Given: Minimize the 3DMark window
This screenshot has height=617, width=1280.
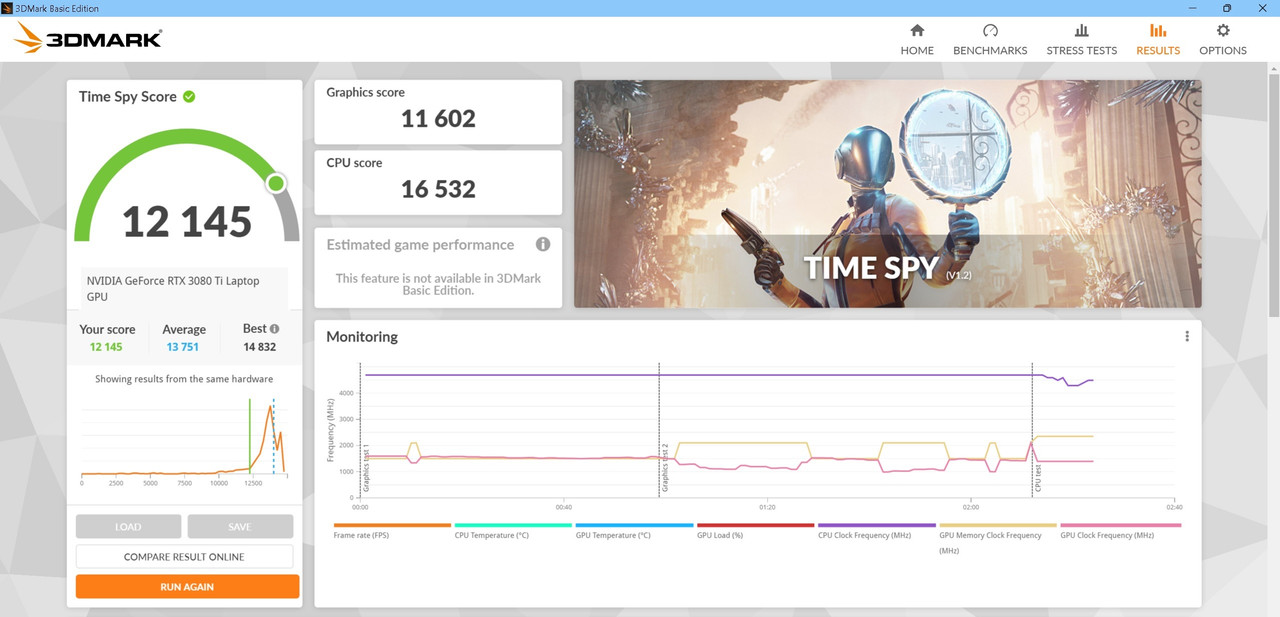Looking at the screenshot, I should click(x=1193, y=8).
